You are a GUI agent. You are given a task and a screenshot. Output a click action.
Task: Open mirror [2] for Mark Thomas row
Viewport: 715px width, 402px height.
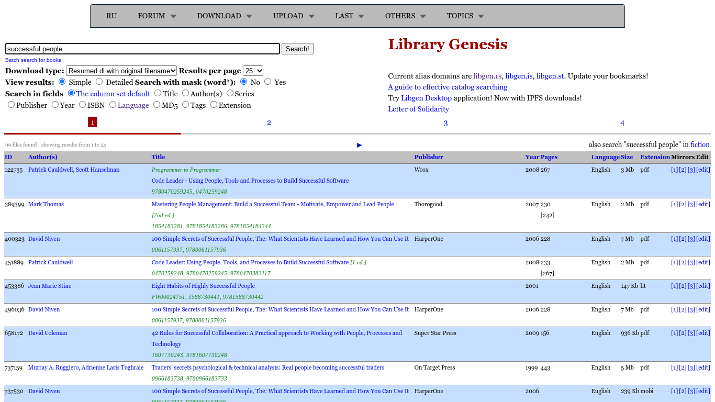(x=683, y=204)
